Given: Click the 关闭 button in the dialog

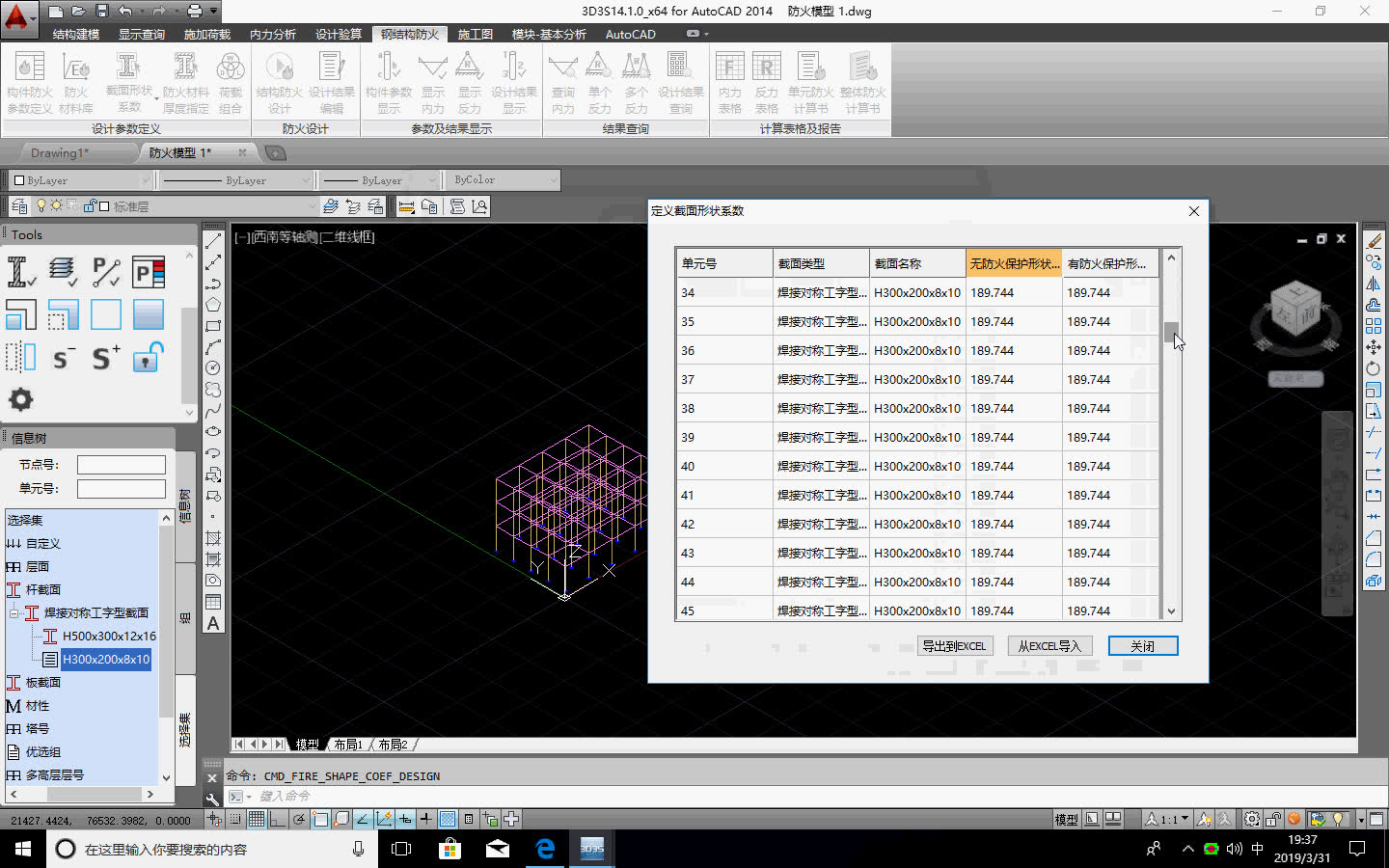Looking at the screenshot, I should coord(1143,646).
